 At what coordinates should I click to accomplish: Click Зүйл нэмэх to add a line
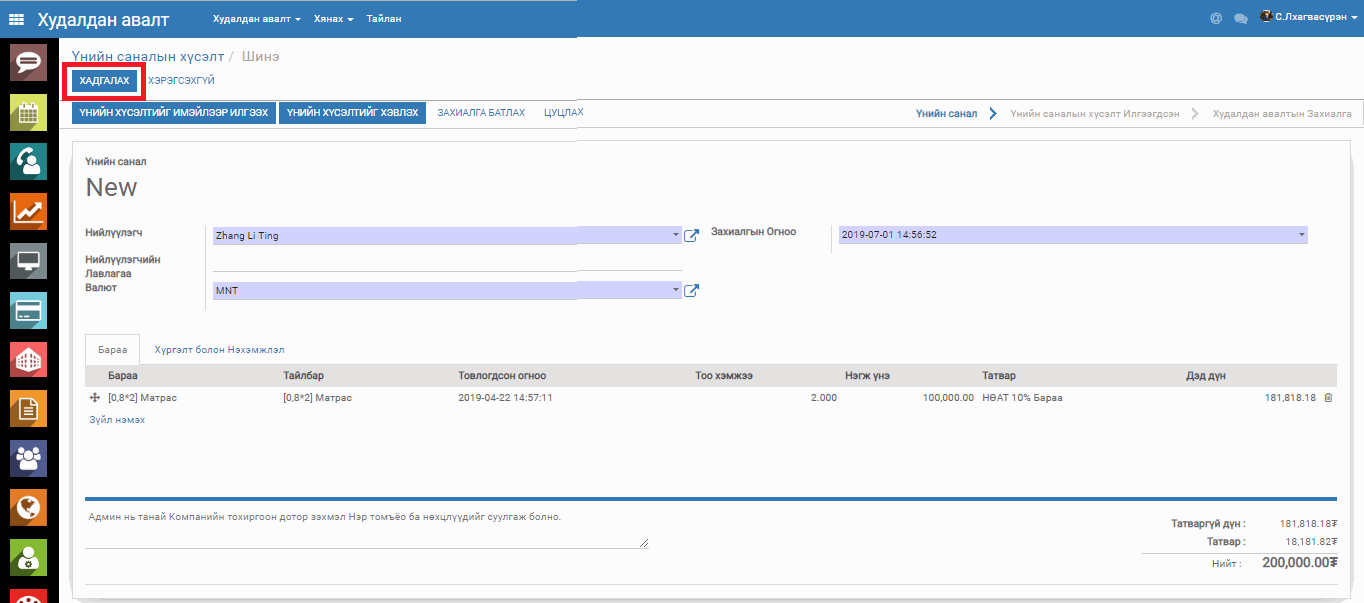click(117, 420)
